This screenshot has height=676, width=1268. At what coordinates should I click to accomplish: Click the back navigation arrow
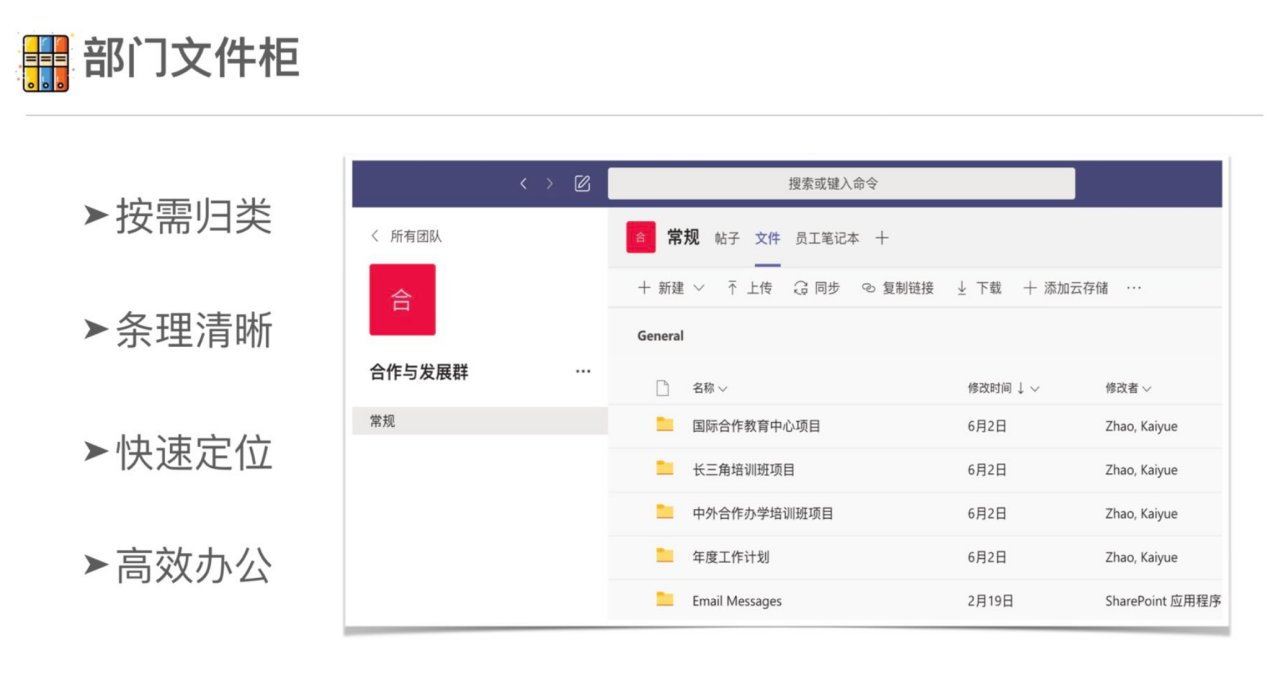pos(523,184)
